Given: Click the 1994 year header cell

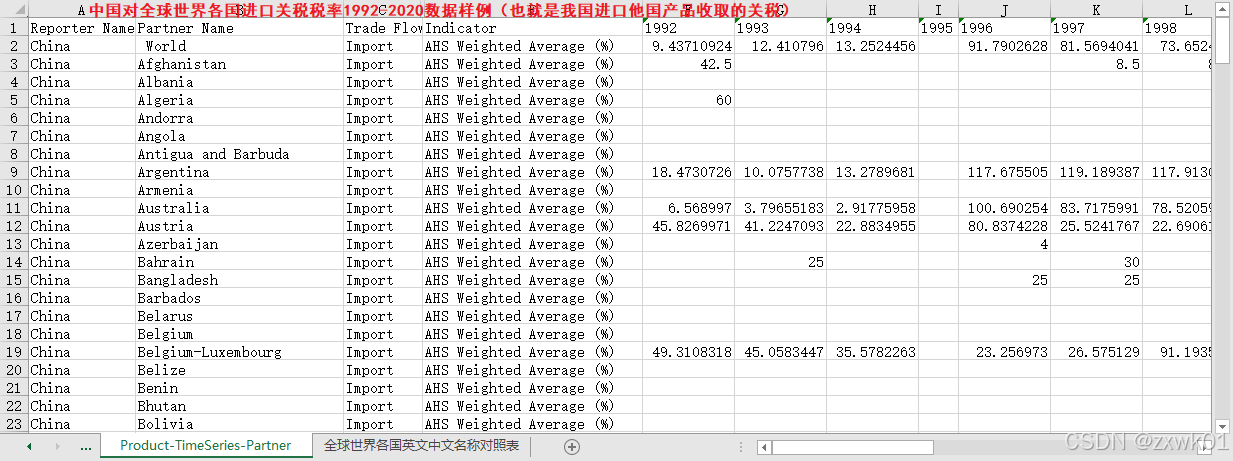Looking at the screenshot, I should [x=872, y=28].
